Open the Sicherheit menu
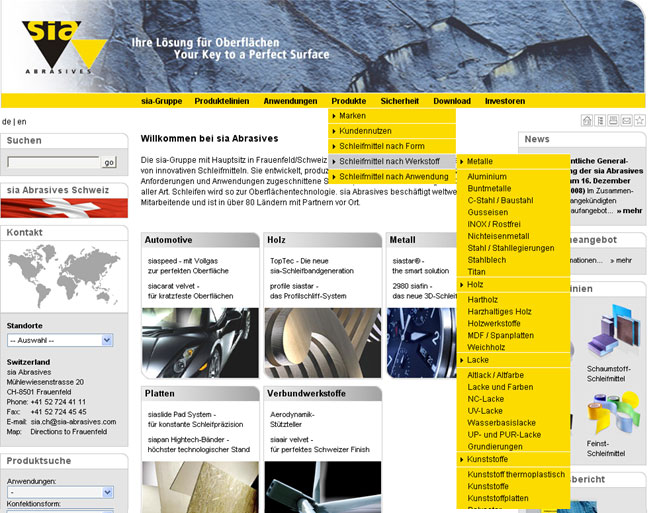650x513 pixels. pyautogui.click(x=400, y=101)
